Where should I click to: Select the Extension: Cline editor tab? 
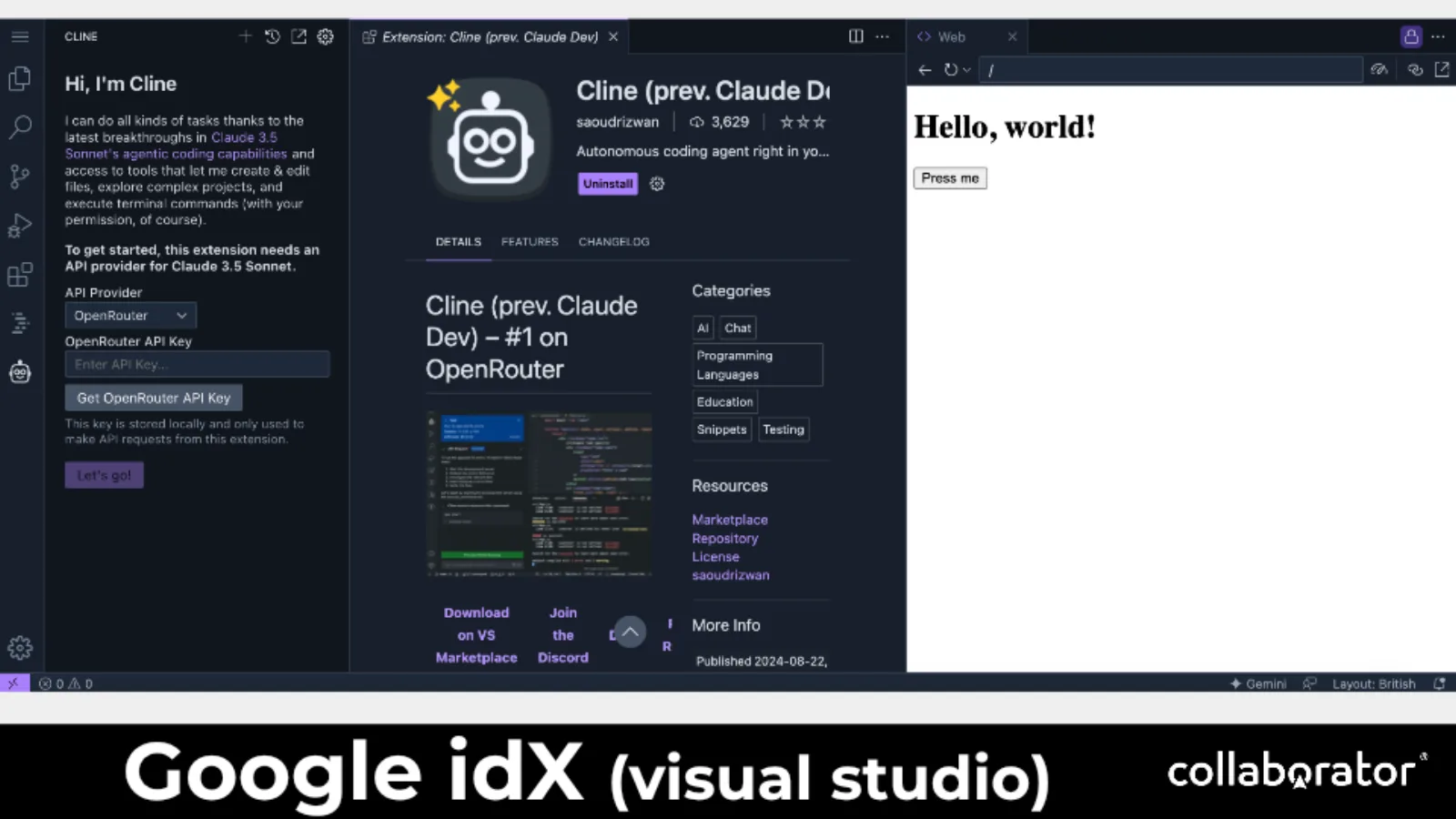tap(490, 36)
